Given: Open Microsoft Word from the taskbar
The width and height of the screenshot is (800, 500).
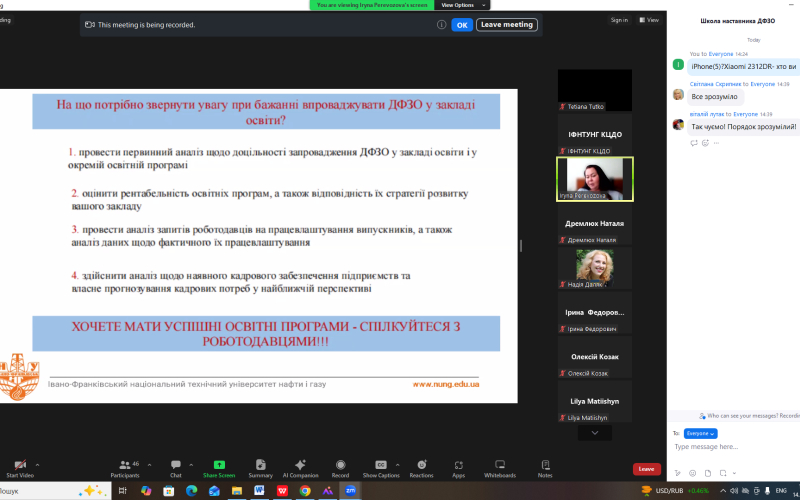Looking at the screenshot, I should tap(260, 491).
